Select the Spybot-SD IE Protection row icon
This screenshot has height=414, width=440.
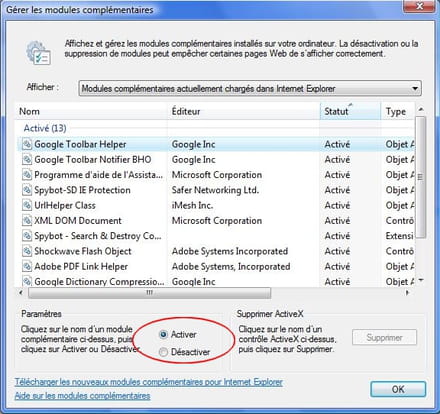click(27, 190)
